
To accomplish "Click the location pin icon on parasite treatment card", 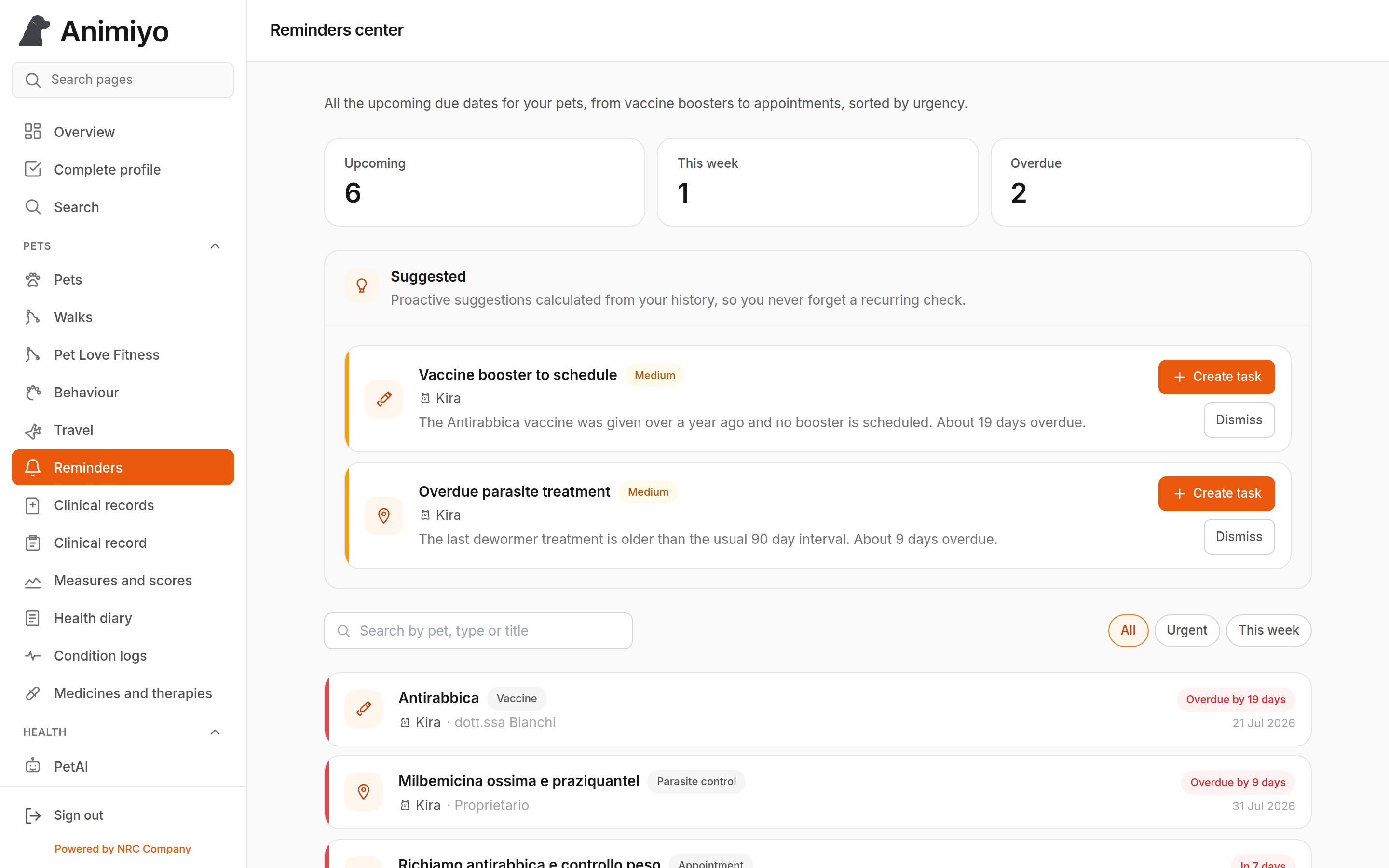I will tap(384, 515).
